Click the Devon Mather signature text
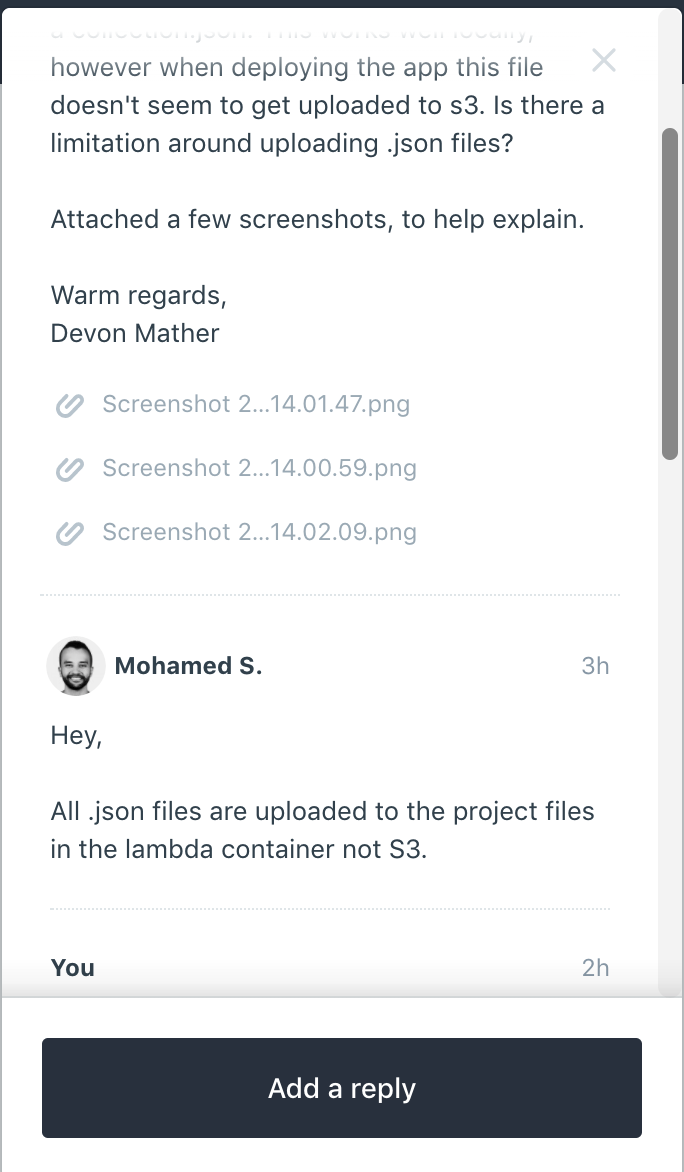Image resolution: width=684 pixels, height=1172 pixels. (x=135, y=333)
